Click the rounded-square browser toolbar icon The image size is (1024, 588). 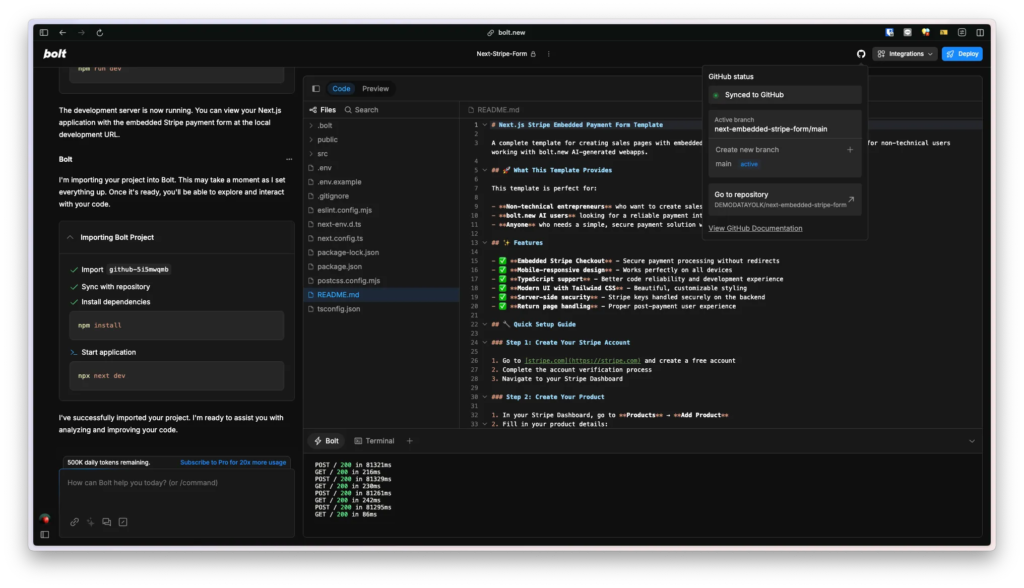(962, 33)
